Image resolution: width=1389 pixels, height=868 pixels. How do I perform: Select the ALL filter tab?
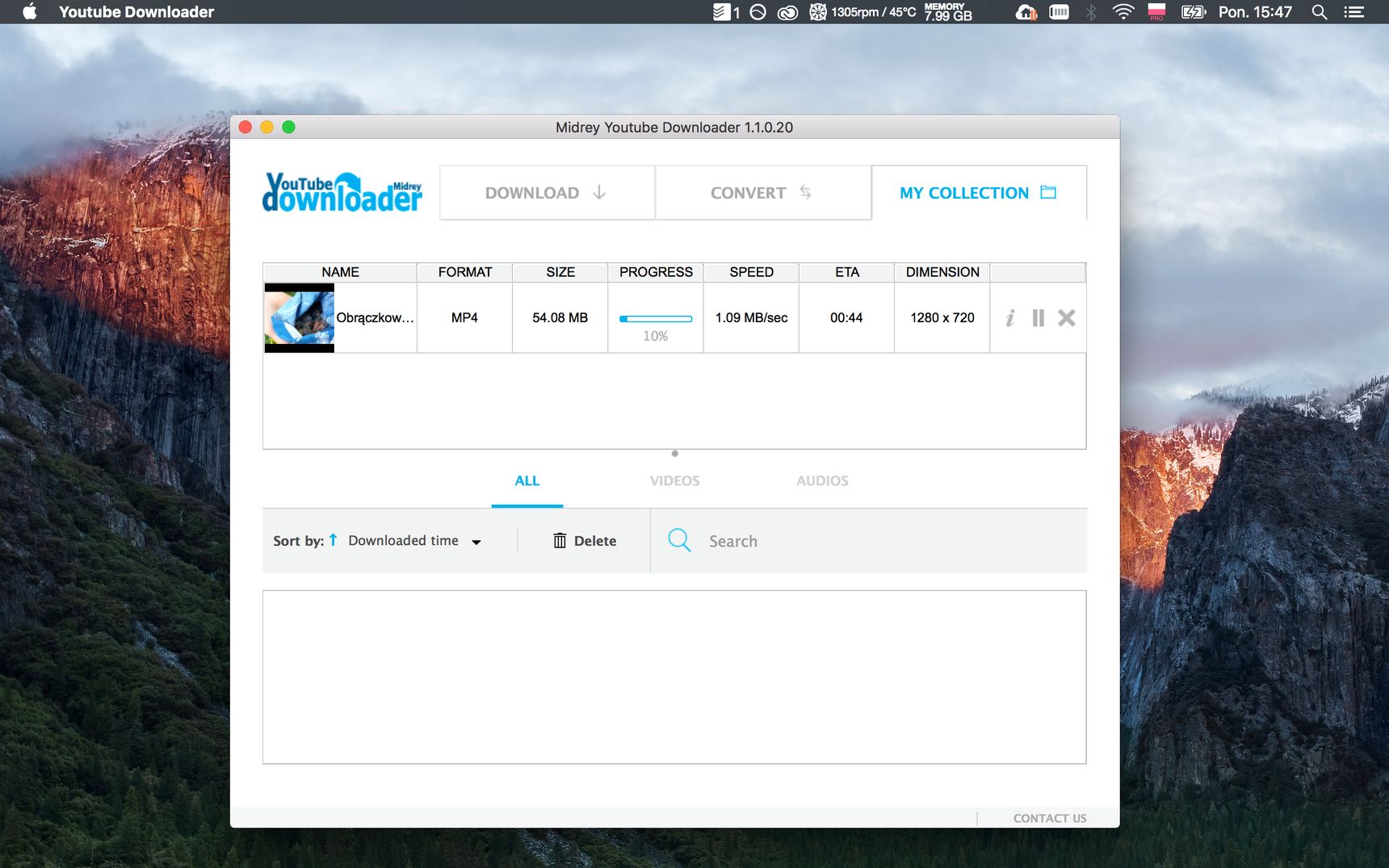point(527,480)
